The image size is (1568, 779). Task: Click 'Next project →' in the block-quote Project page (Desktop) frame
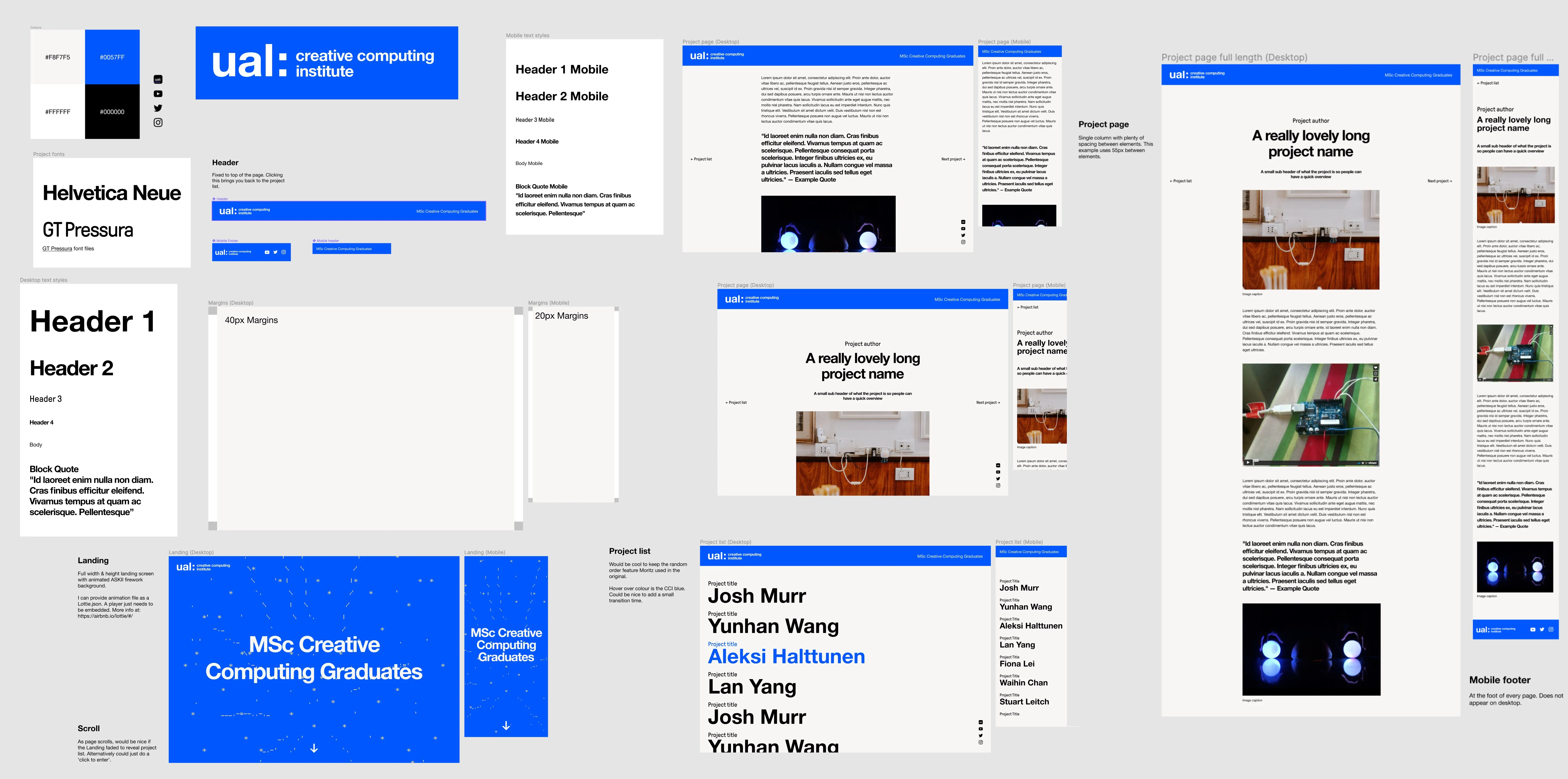point(953,160)
